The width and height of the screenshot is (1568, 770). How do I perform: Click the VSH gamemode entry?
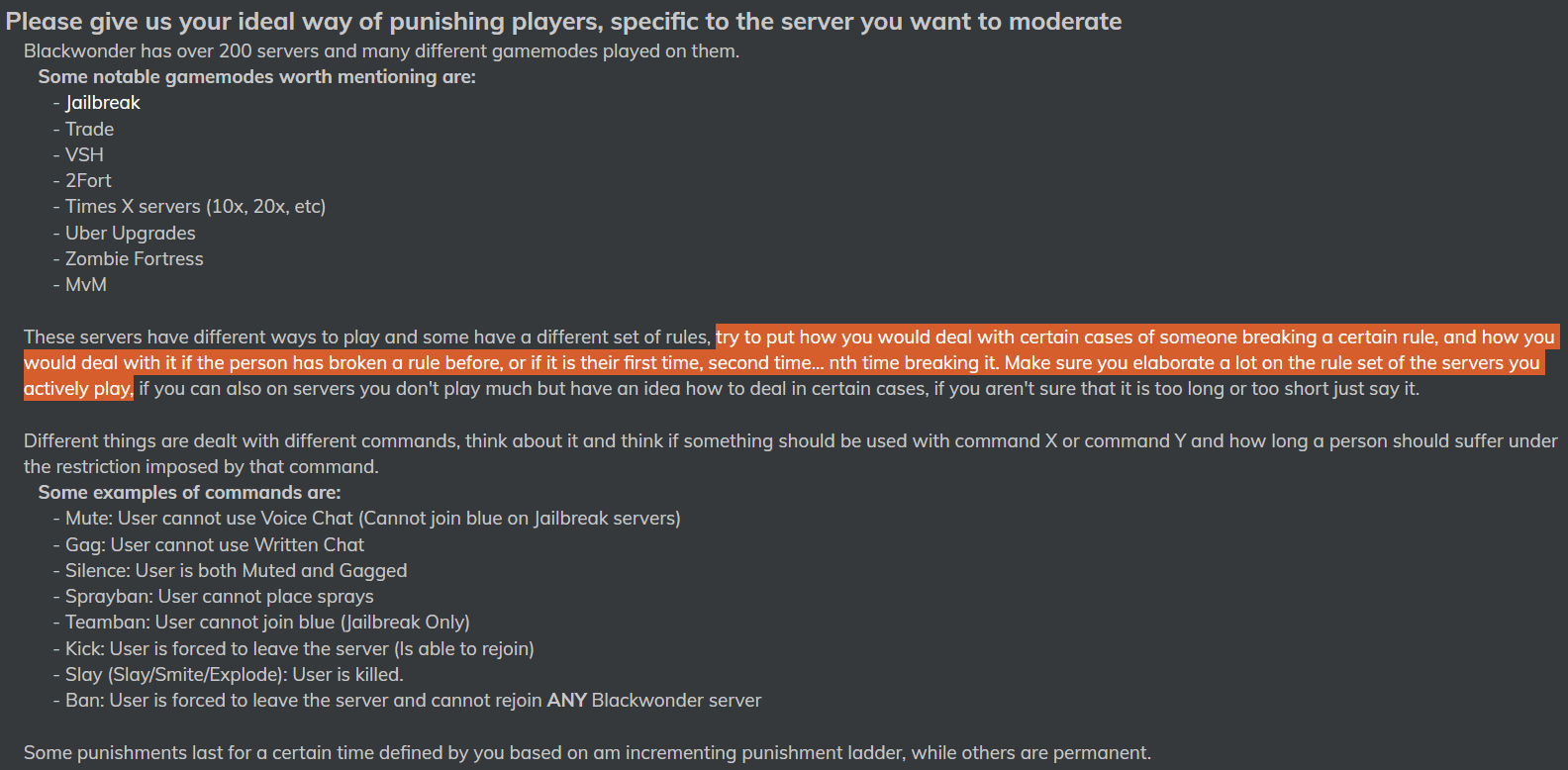click(x=78, y=154)
